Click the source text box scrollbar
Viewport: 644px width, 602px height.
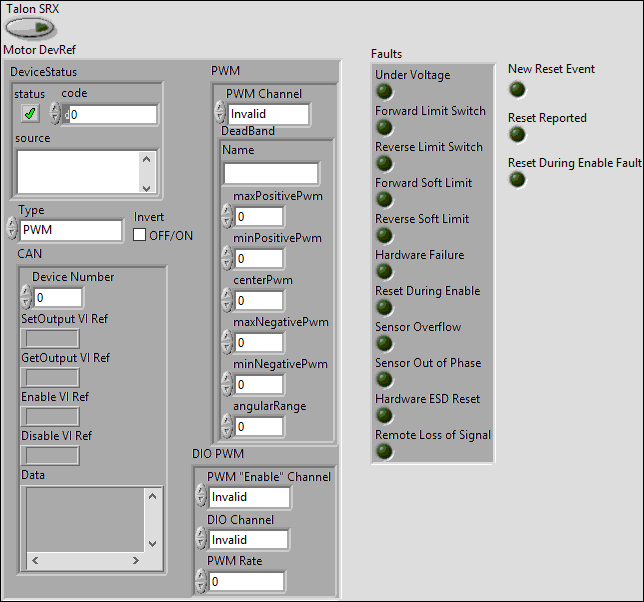point(147,172)
